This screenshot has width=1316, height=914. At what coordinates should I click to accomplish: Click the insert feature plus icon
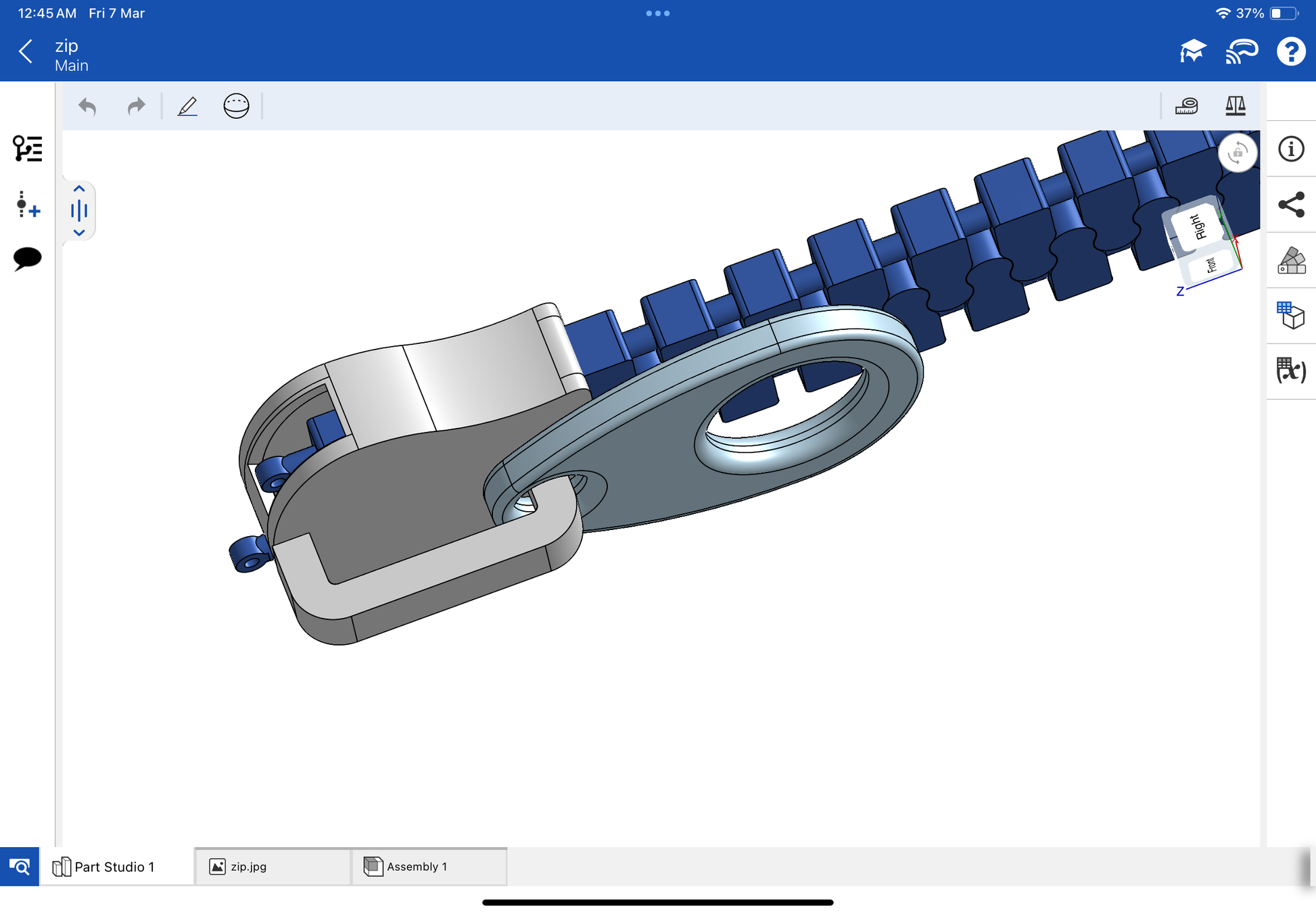28,204
